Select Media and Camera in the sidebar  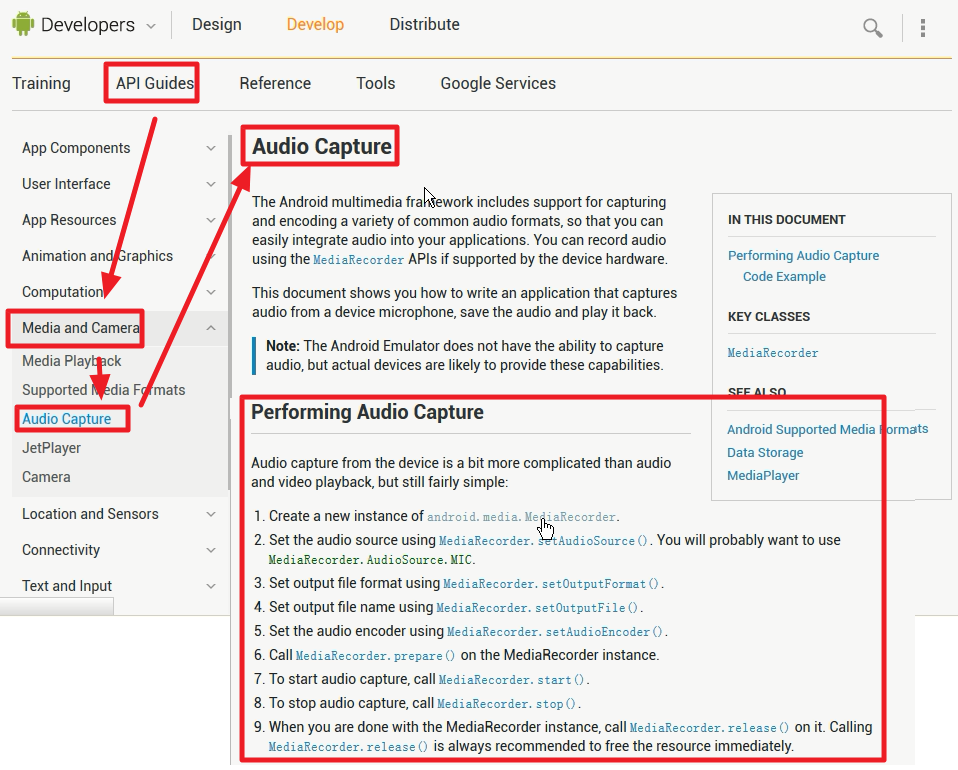point(81,328)
